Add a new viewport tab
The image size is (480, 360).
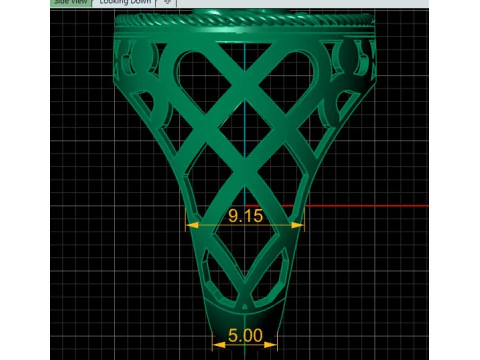167,3
